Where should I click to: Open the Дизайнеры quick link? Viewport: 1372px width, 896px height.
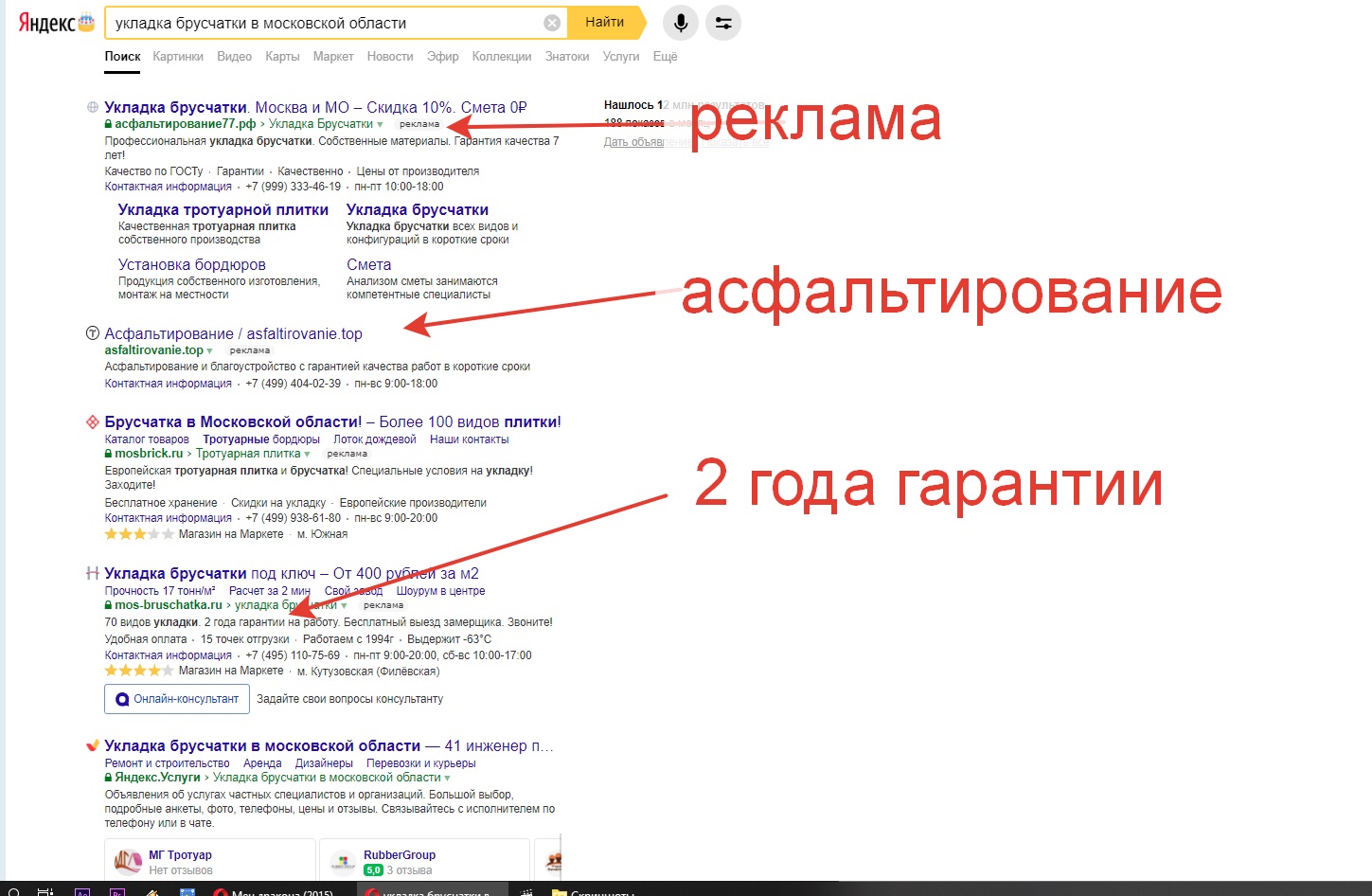point(324,763)
